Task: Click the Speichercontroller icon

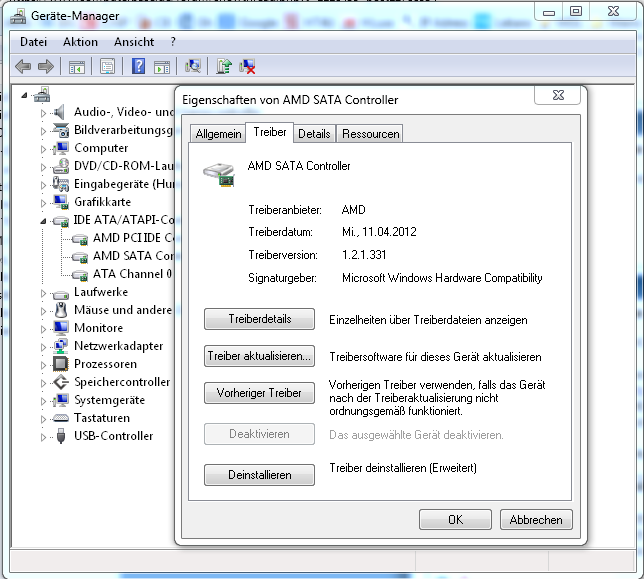Action: click(61, 382)
